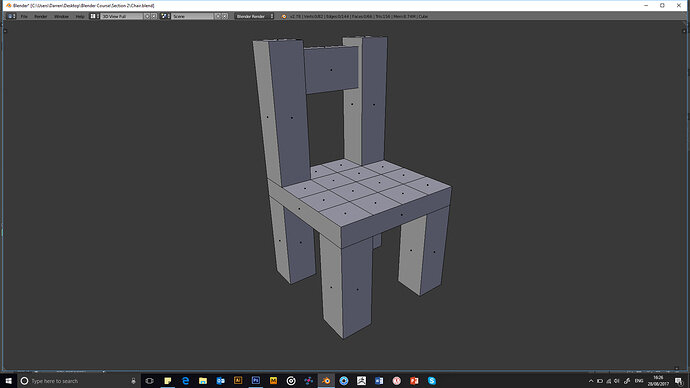690x388 pixels.
Task: Open the Help menu
Action: pos(80,16)
